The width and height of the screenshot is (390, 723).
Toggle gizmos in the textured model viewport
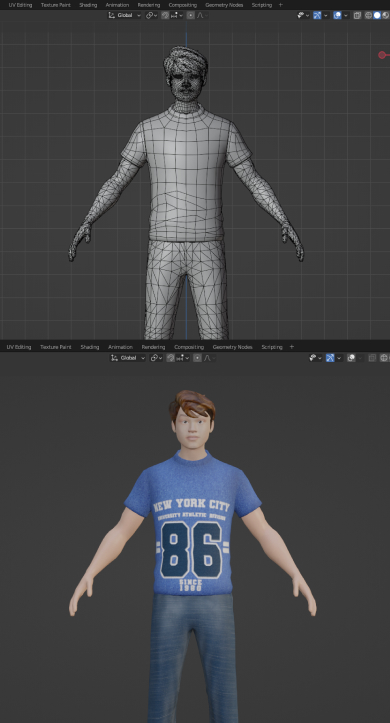coord(330,358)
